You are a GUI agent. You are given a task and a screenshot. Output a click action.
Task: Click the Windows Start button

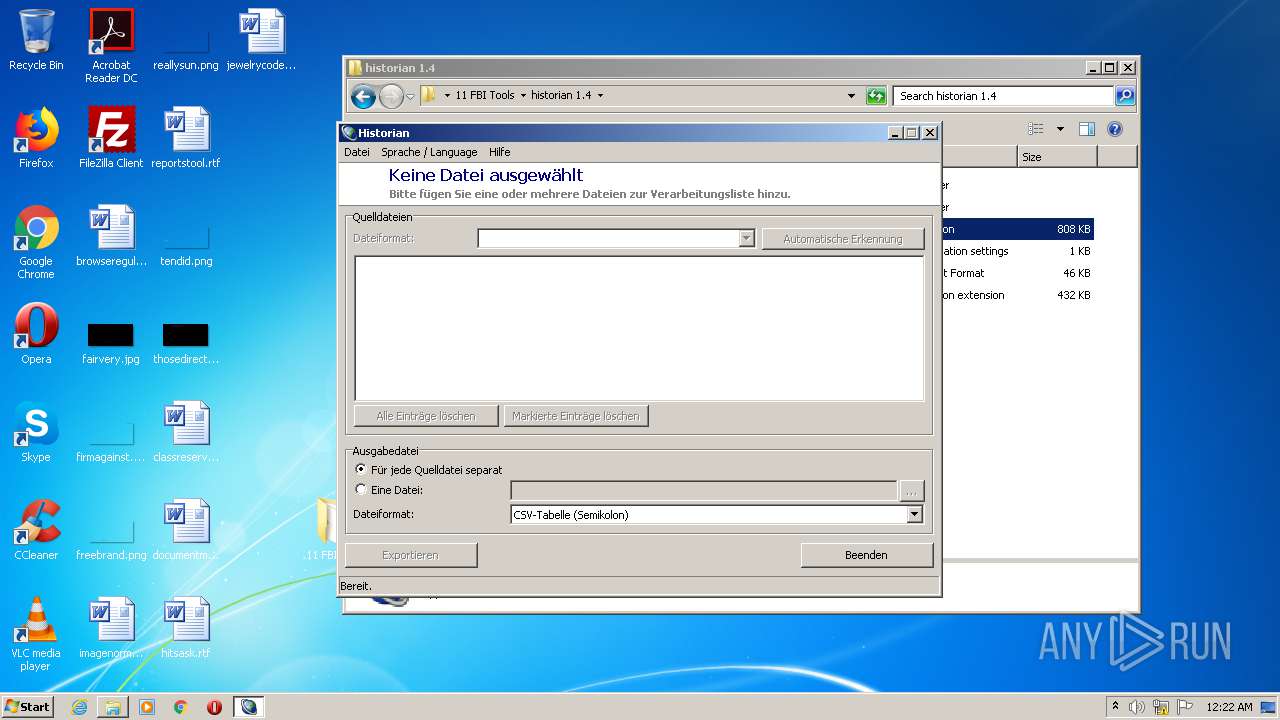pyautogui.click(x=28, y=707)
